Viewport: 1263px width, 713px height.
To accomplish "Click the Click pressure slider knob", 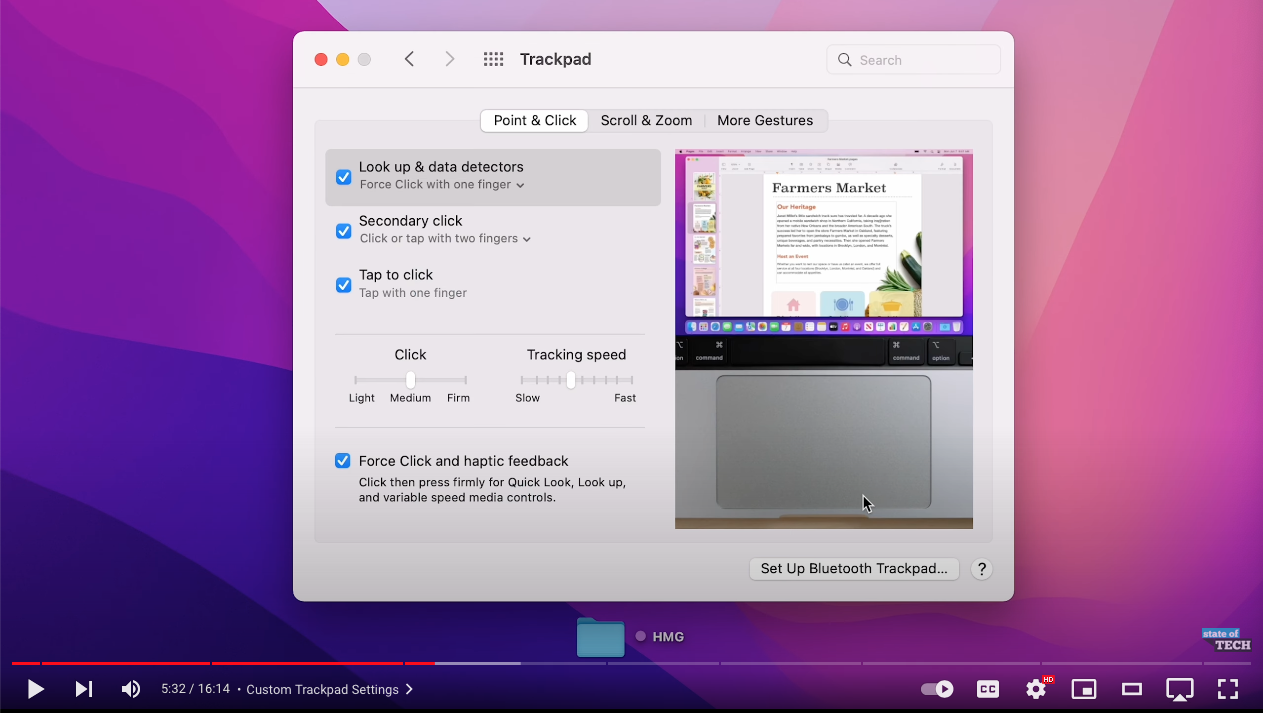I will coord(410,380).
